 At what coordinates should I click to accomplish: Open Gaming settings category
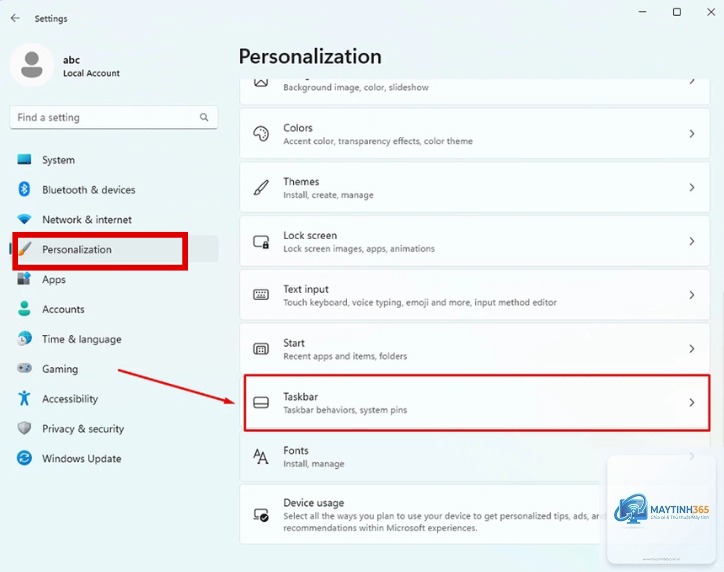pos(114,369)
